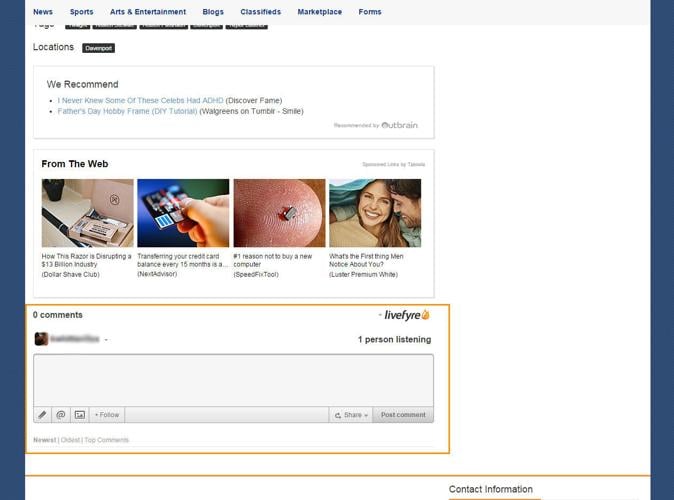Click the Davenport location tag
Image resolution: width=674 pixels, height=500 pixels.
[x=98, y=48]
